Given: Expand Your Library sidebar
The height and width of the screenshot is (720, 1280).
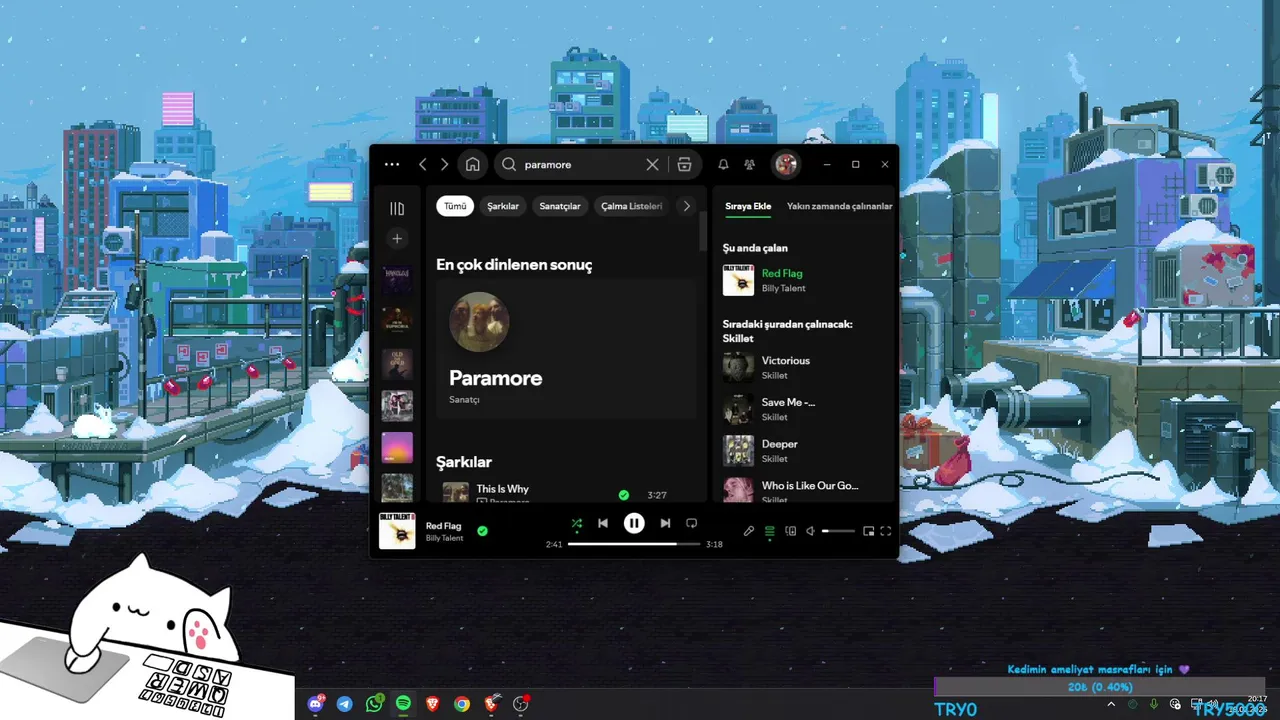Looking at the screenshot, I should 397,208.
